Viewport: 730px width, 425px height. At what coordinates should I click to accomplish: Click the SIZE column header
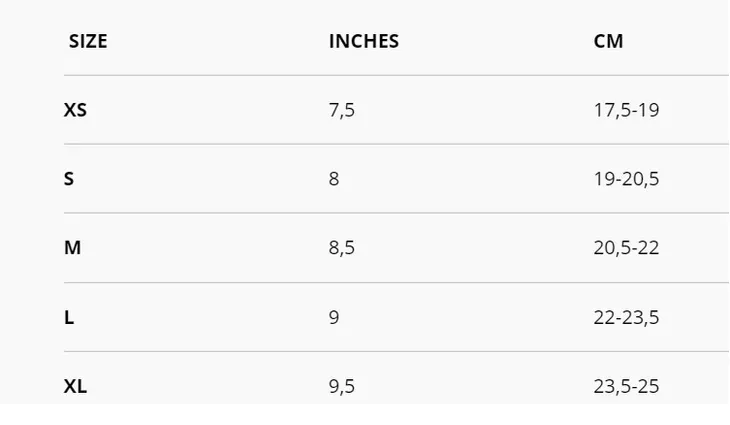(x=88, y=41)
